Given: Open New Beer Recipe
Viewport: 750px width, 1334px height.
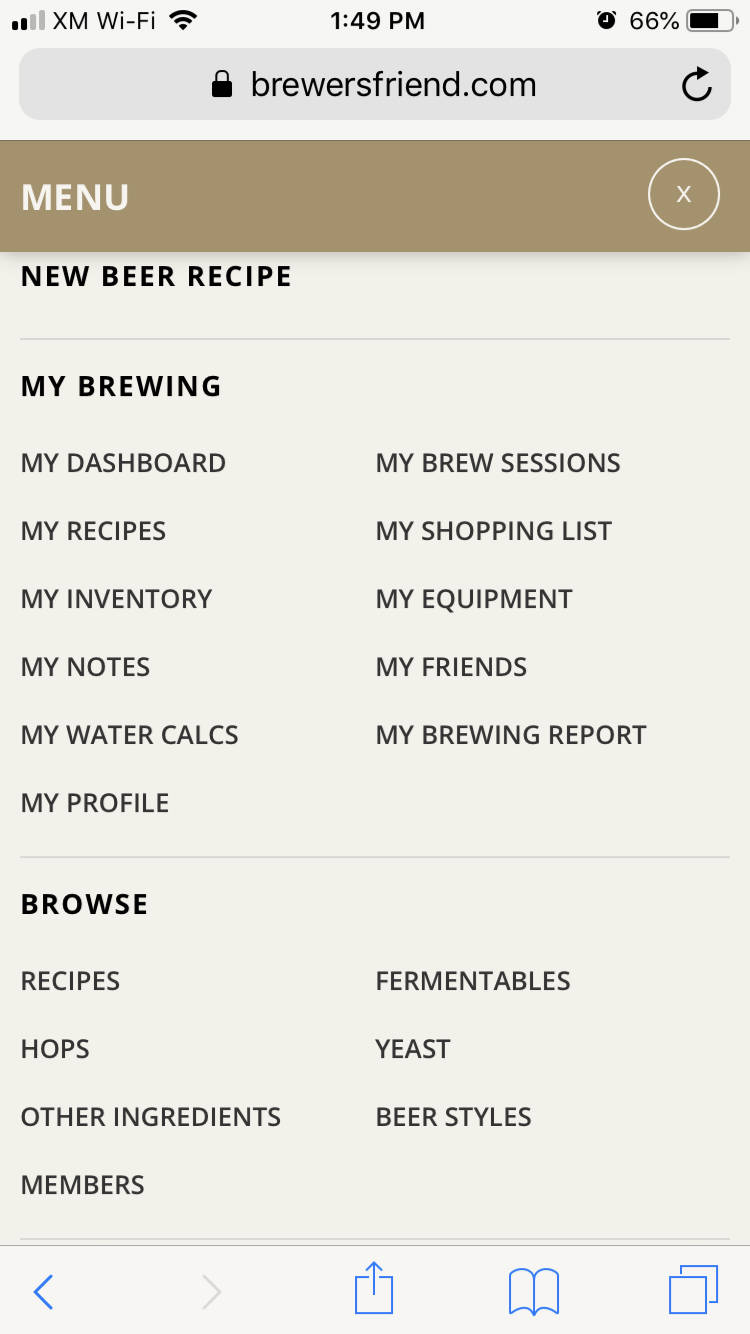Looking at the screenshot, I should 156,277.
